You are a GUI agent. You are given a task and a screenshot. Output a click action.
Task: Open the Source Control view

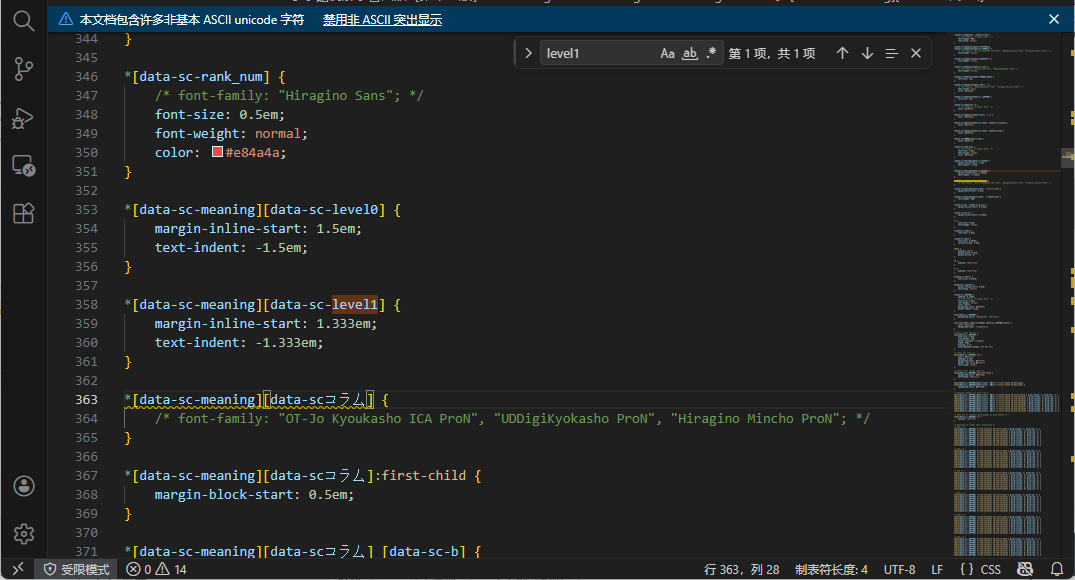click(23, 69)
